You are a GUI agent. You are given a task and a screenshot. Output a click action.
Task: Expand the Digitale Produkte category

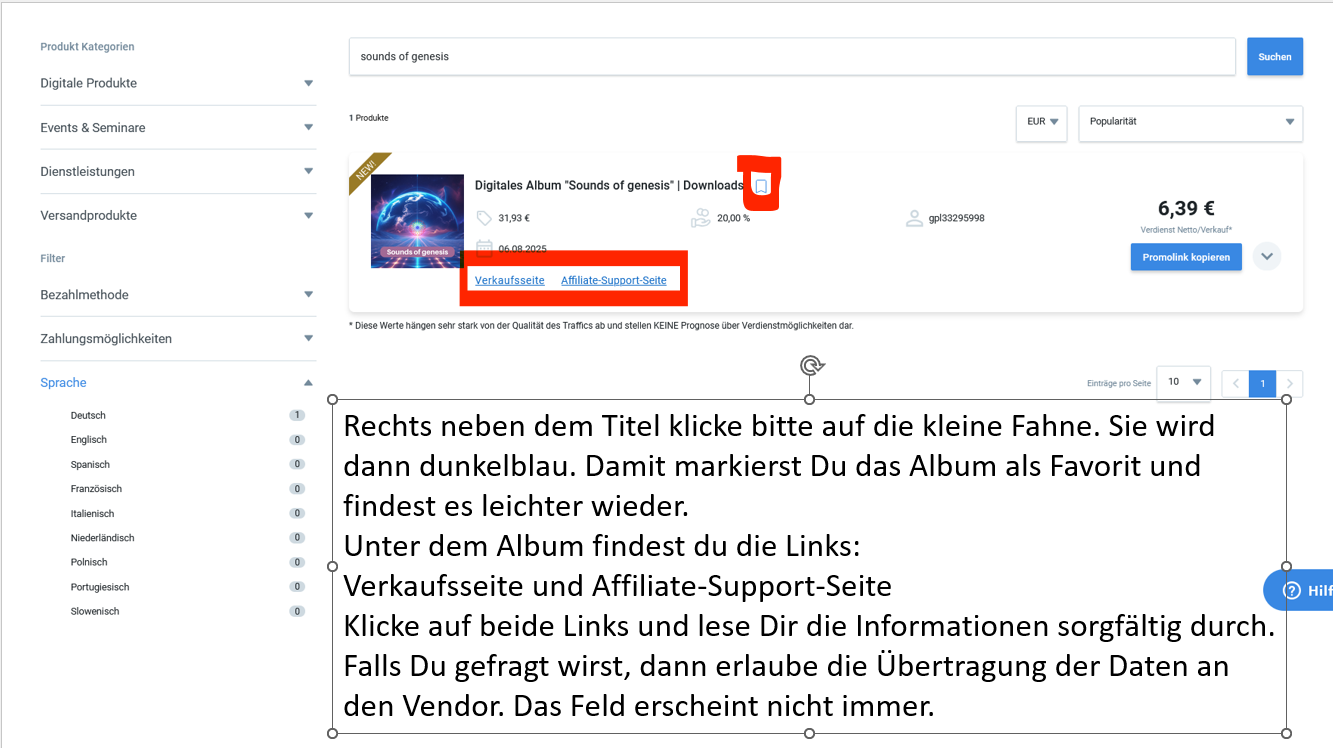[x=178, y=83]
